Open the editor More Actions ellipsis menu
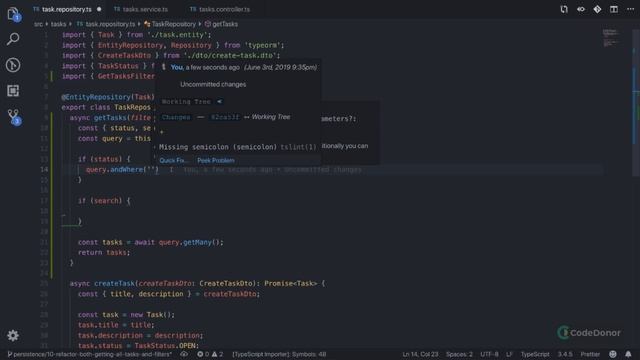This screenshot has height=360, width=640. [x=630, y=9]
